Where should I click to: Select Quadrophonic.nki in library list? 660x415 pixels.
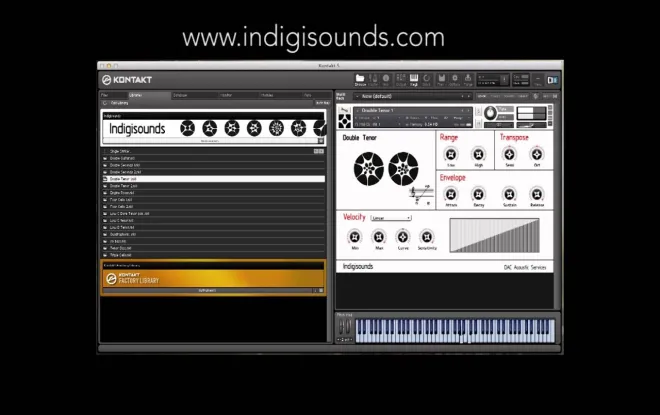click(x=213, y=234)
